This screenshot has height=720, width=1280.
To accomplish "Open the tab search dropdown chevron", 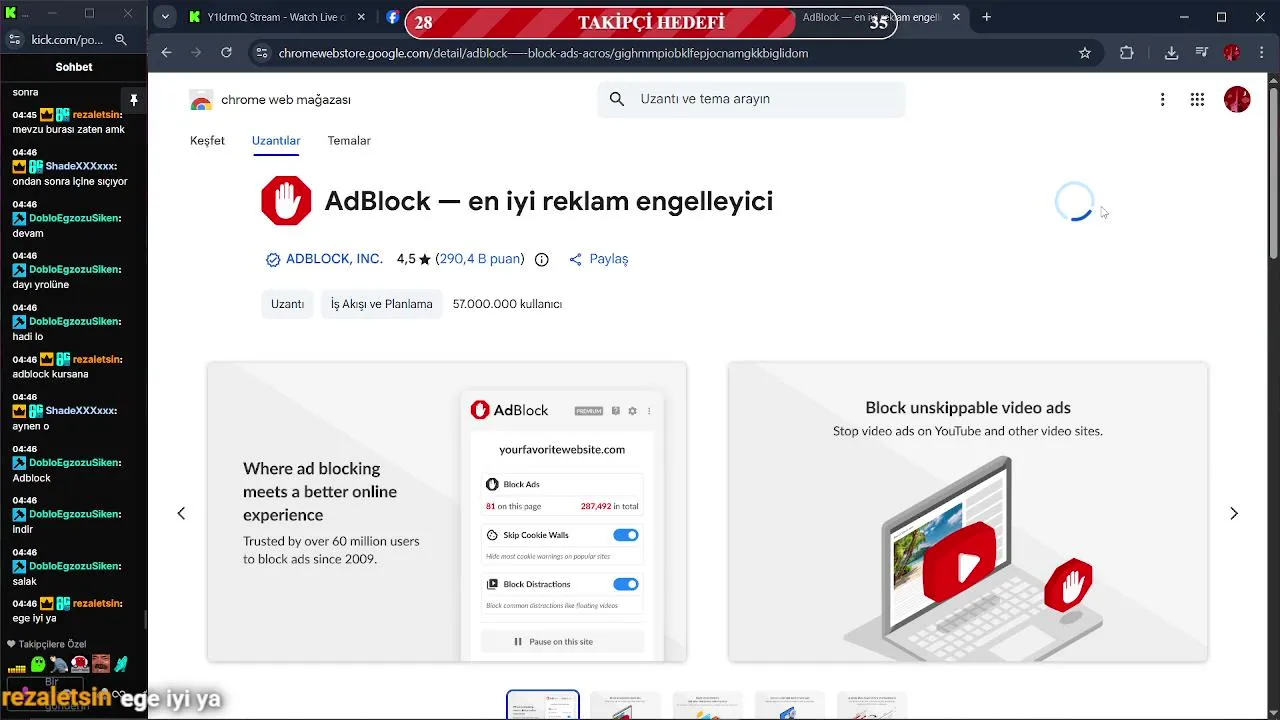I will pyautogui.click(x=165, y=17).
